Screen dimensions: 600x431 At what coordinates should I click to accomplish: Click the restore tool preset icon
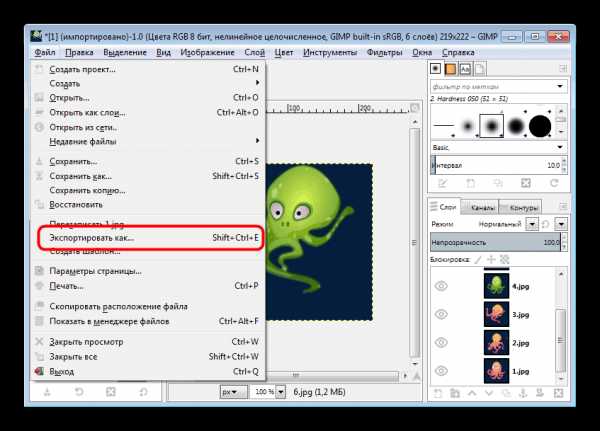pos(79,392)
